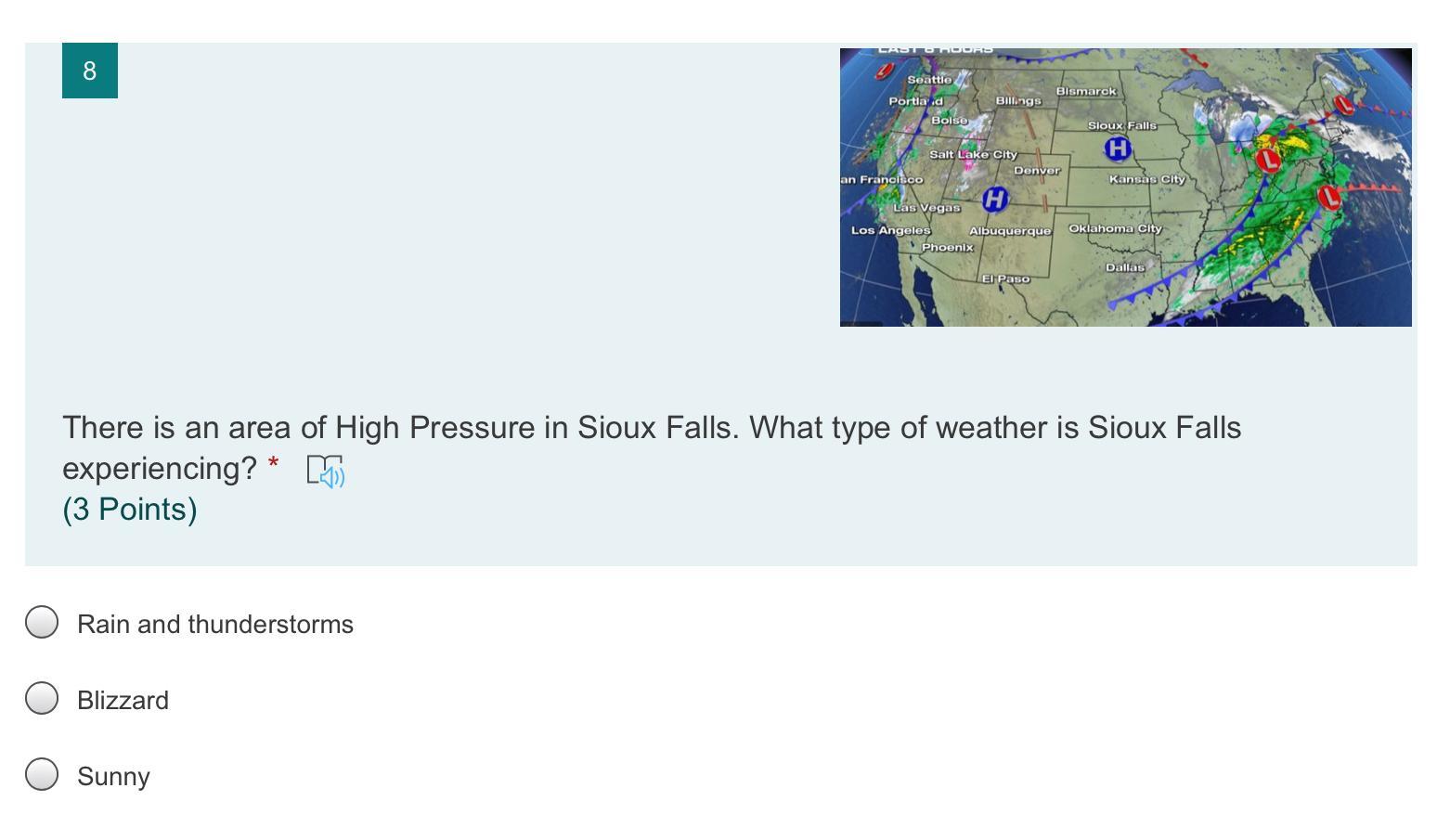This screenshot has width=1450, height=840.
Task: Choose the Blizzard radio option
Action: (42, 699)
